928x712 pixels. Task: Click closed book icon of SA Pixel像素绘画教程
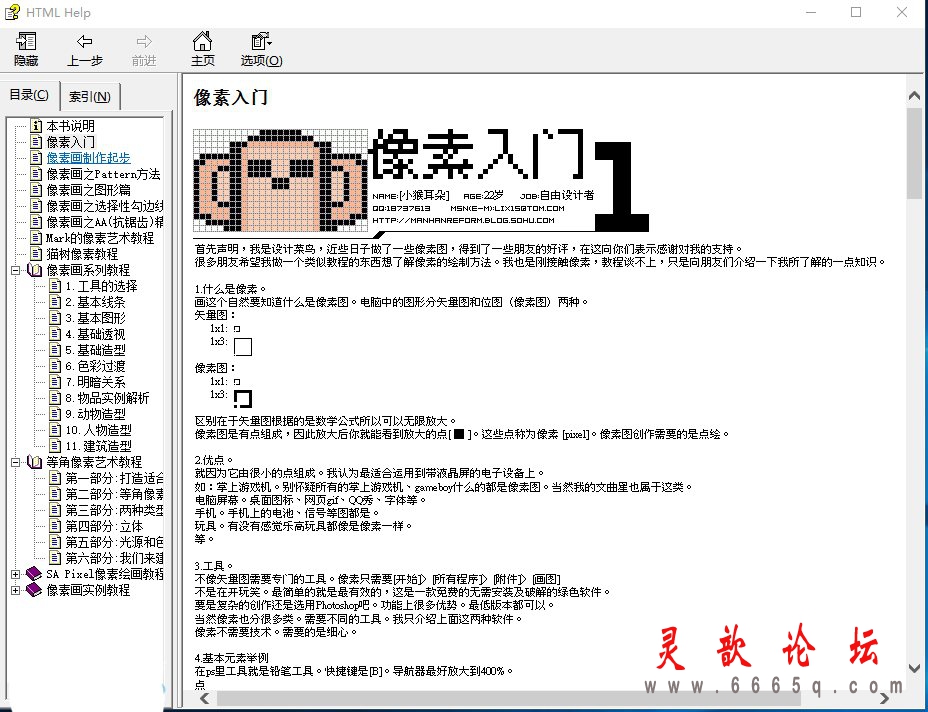(x=34, y=574)
